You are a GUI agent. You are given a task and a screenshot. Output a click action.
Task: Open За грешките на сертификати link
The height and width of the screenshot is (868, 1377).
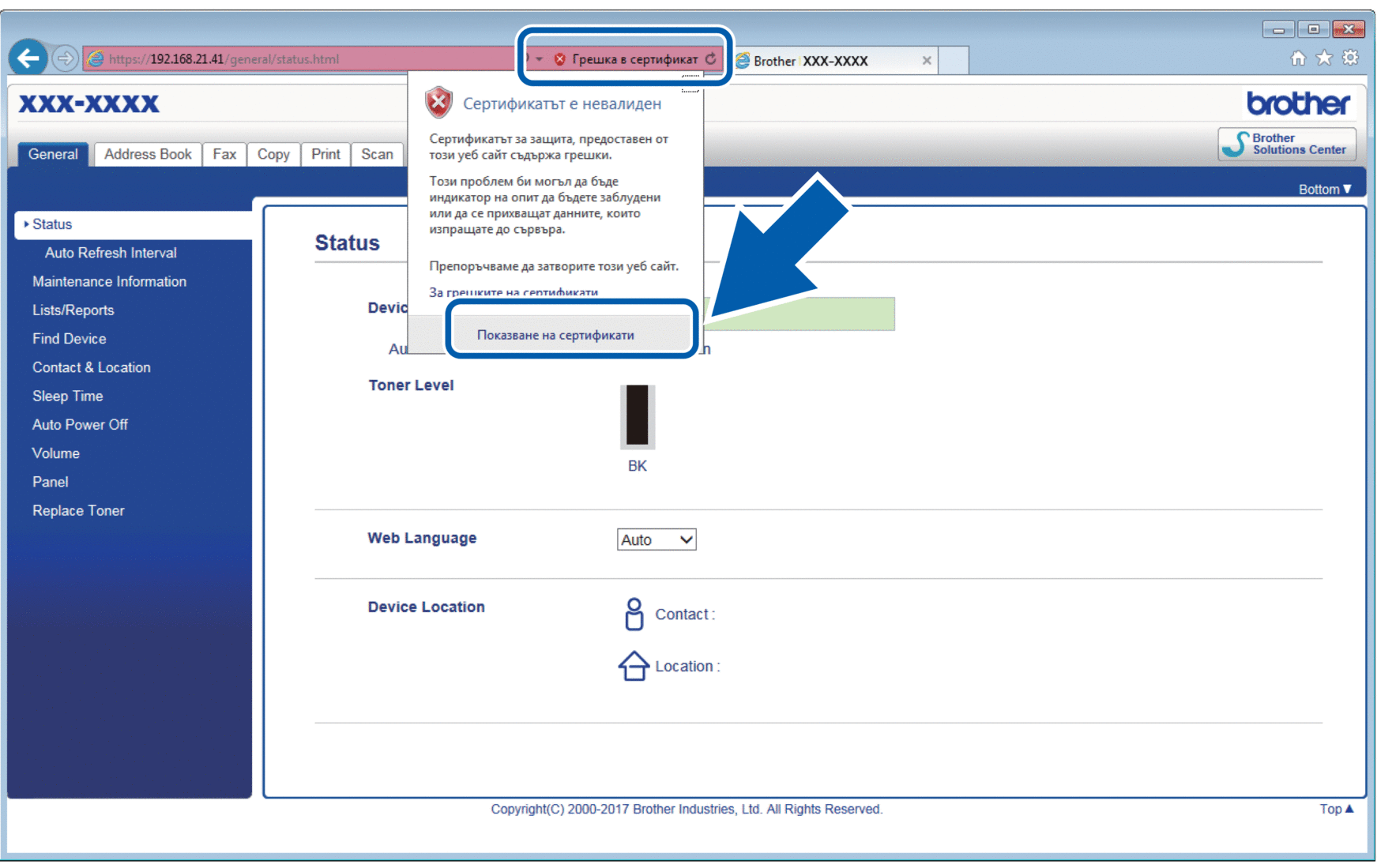514,292
